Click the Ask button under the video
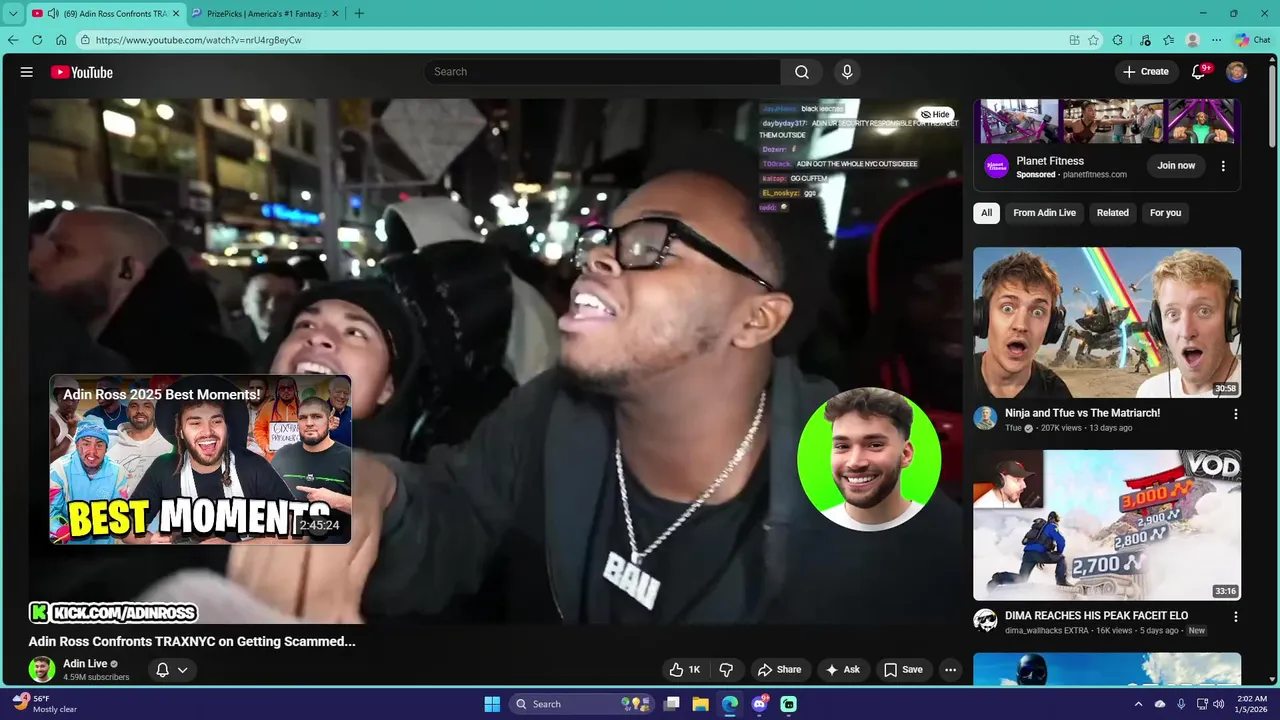The image size is (1280, 720). click(842, 670)
